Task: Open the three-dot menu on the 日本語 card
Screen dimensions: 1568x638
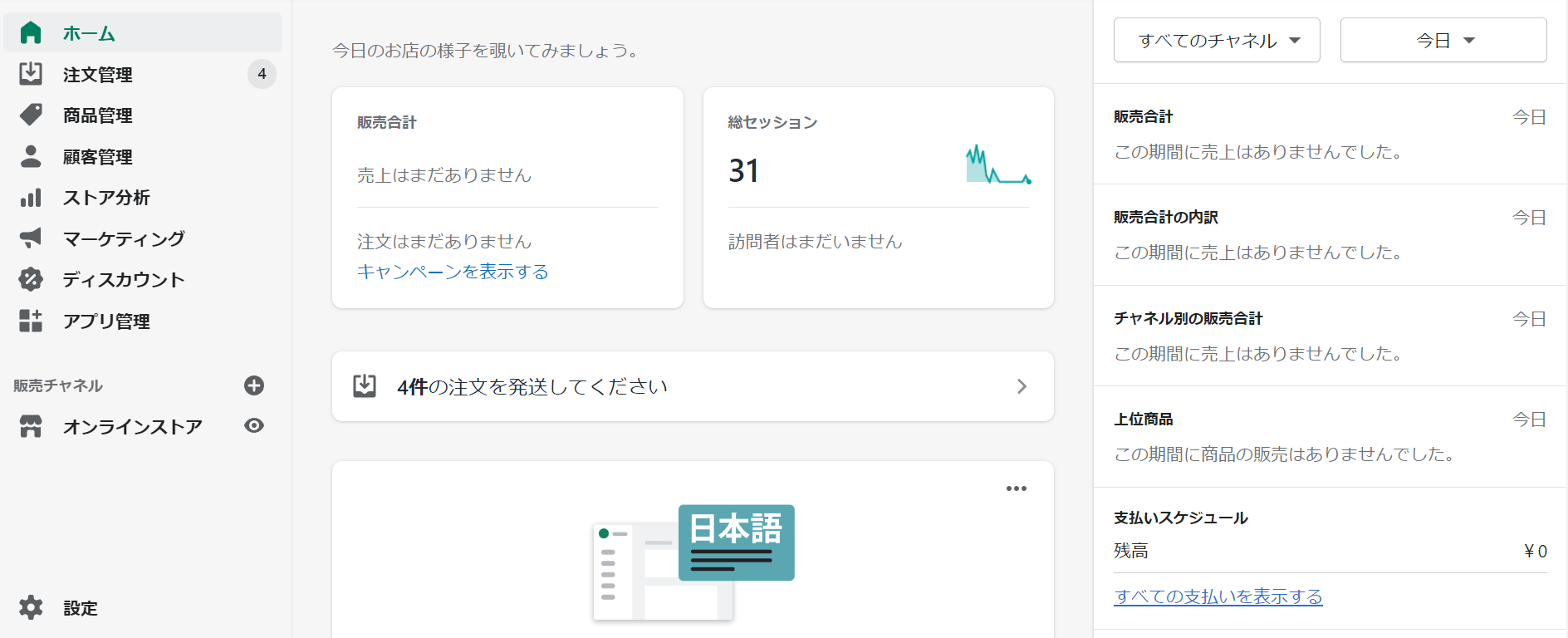Action: 1017,488
